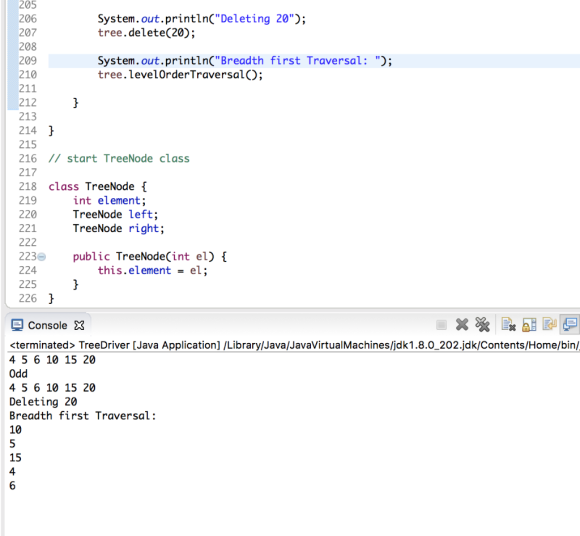
Task: Clear Console output with the clear icon
Action: point(509,324)
